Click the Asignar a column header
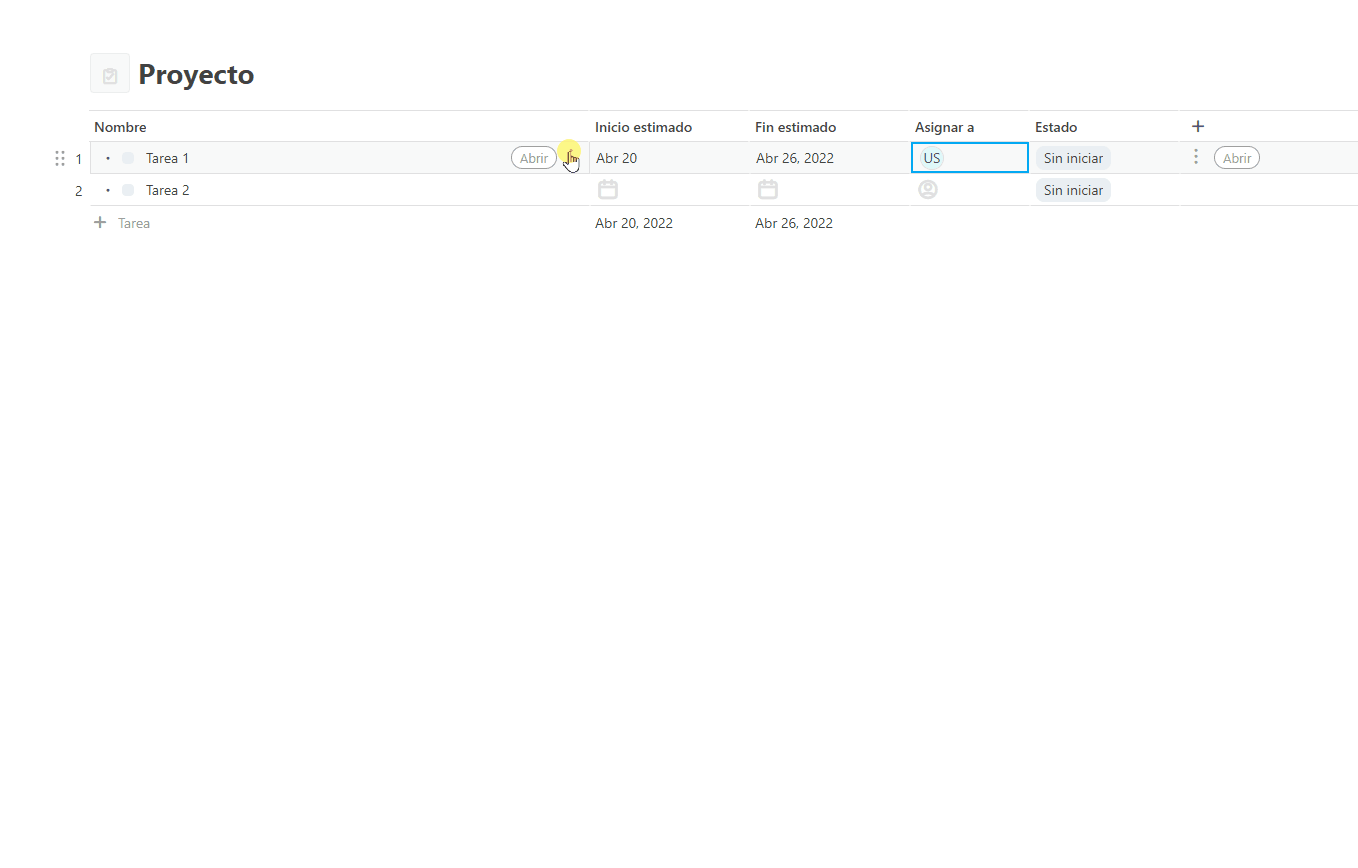 coord(944,127)
